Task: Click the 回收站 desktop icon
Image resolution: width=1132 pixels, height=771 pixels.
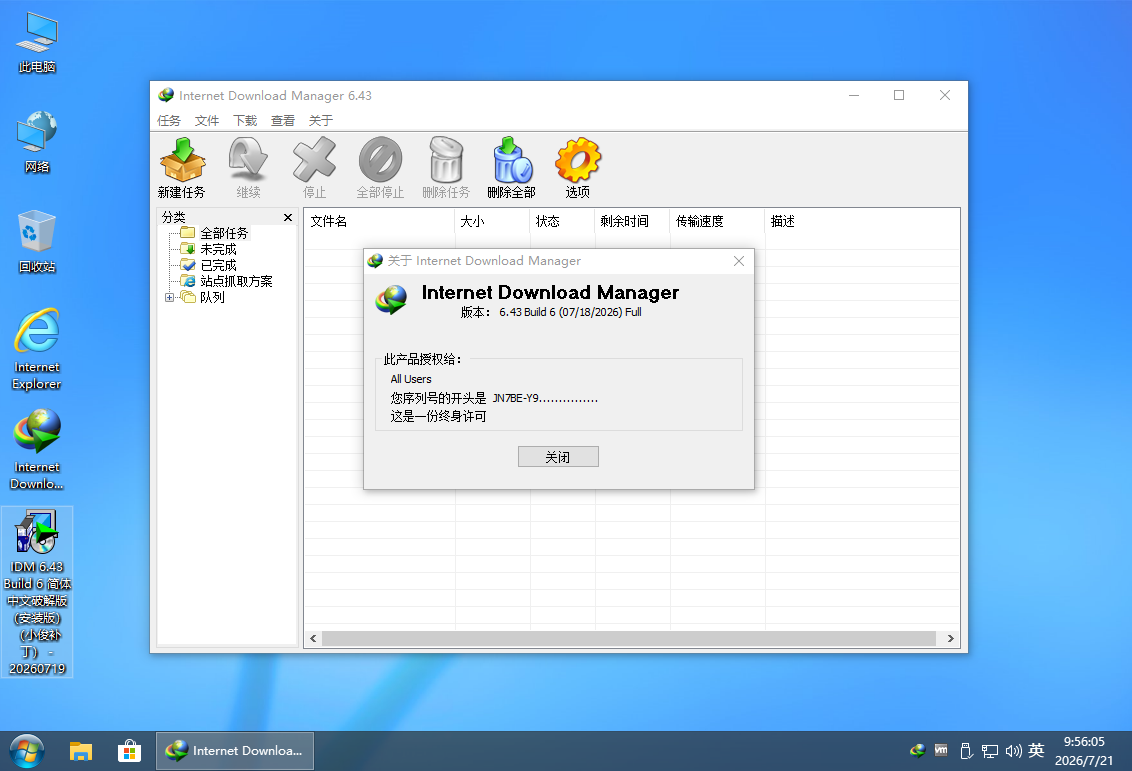Action: point(37,242)
